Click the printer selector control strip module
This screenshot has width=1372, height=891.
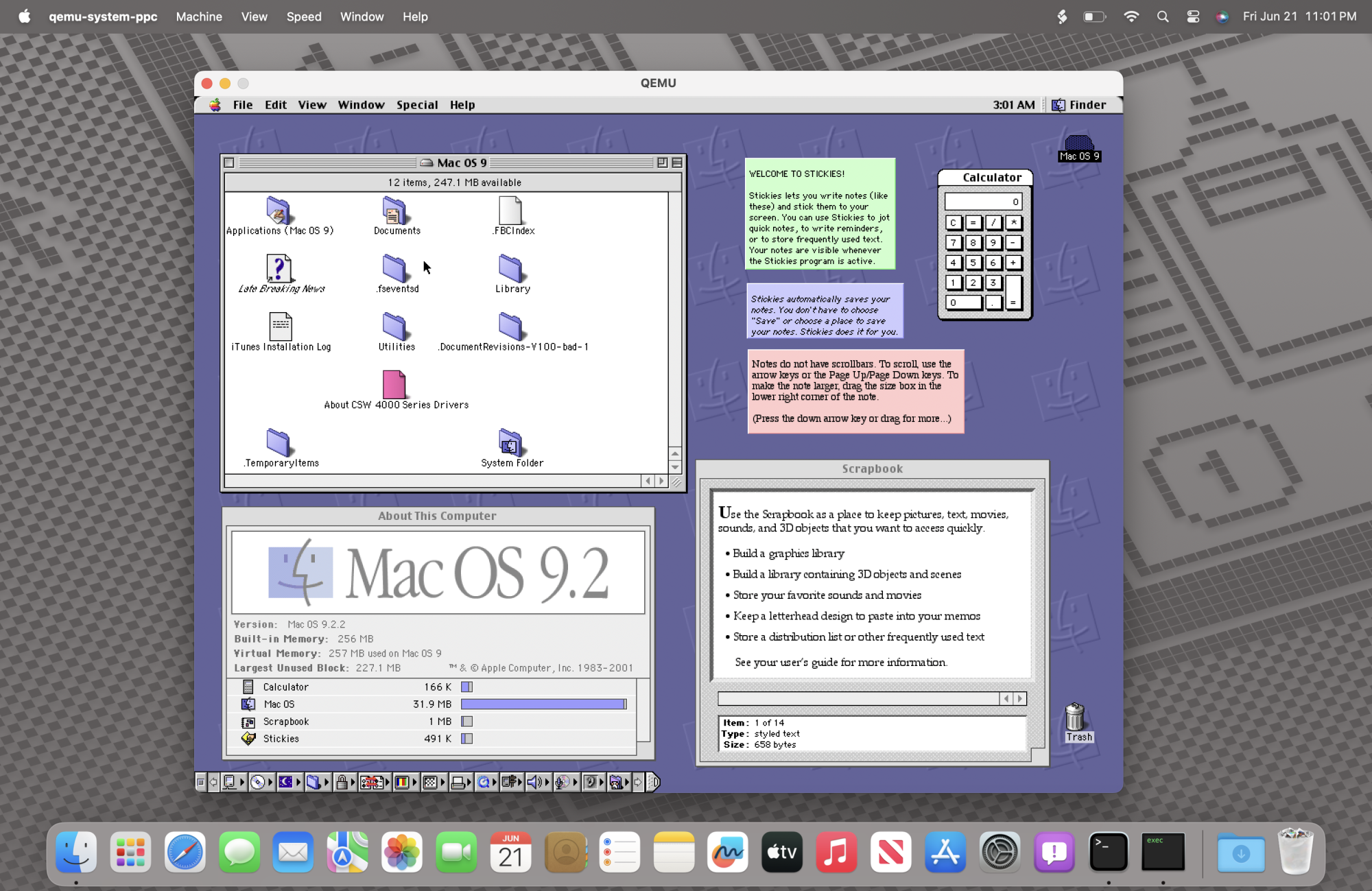coord(458,782)
